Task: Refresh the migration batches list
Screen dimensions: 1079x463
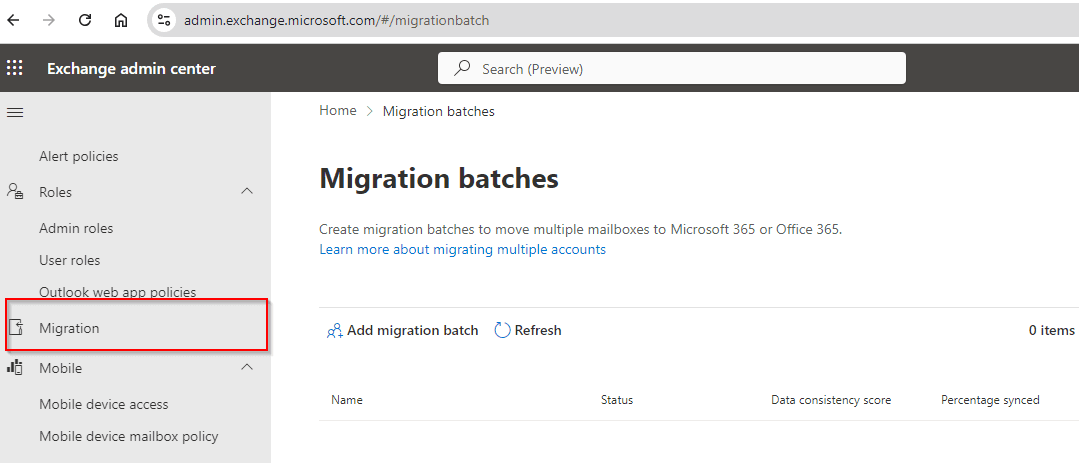Action: click(x=528, y=330)
